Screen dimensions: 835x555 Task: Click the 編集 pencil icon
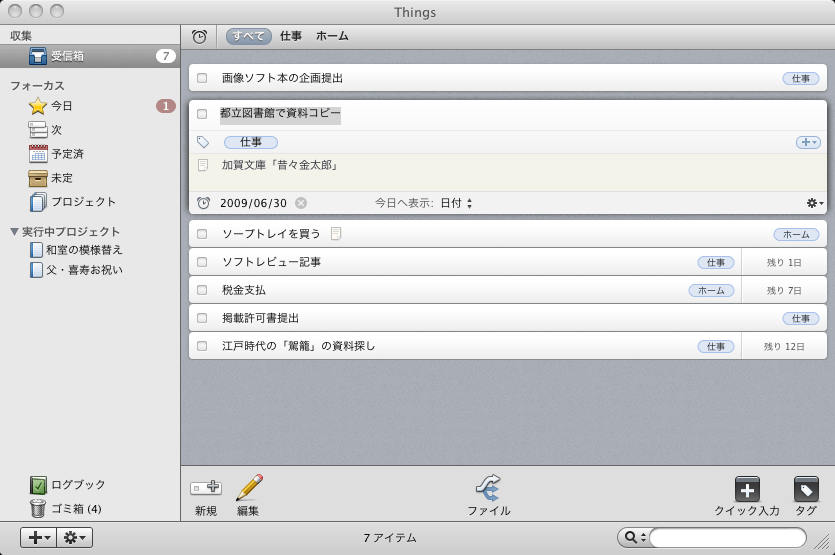tap(249, 487)
